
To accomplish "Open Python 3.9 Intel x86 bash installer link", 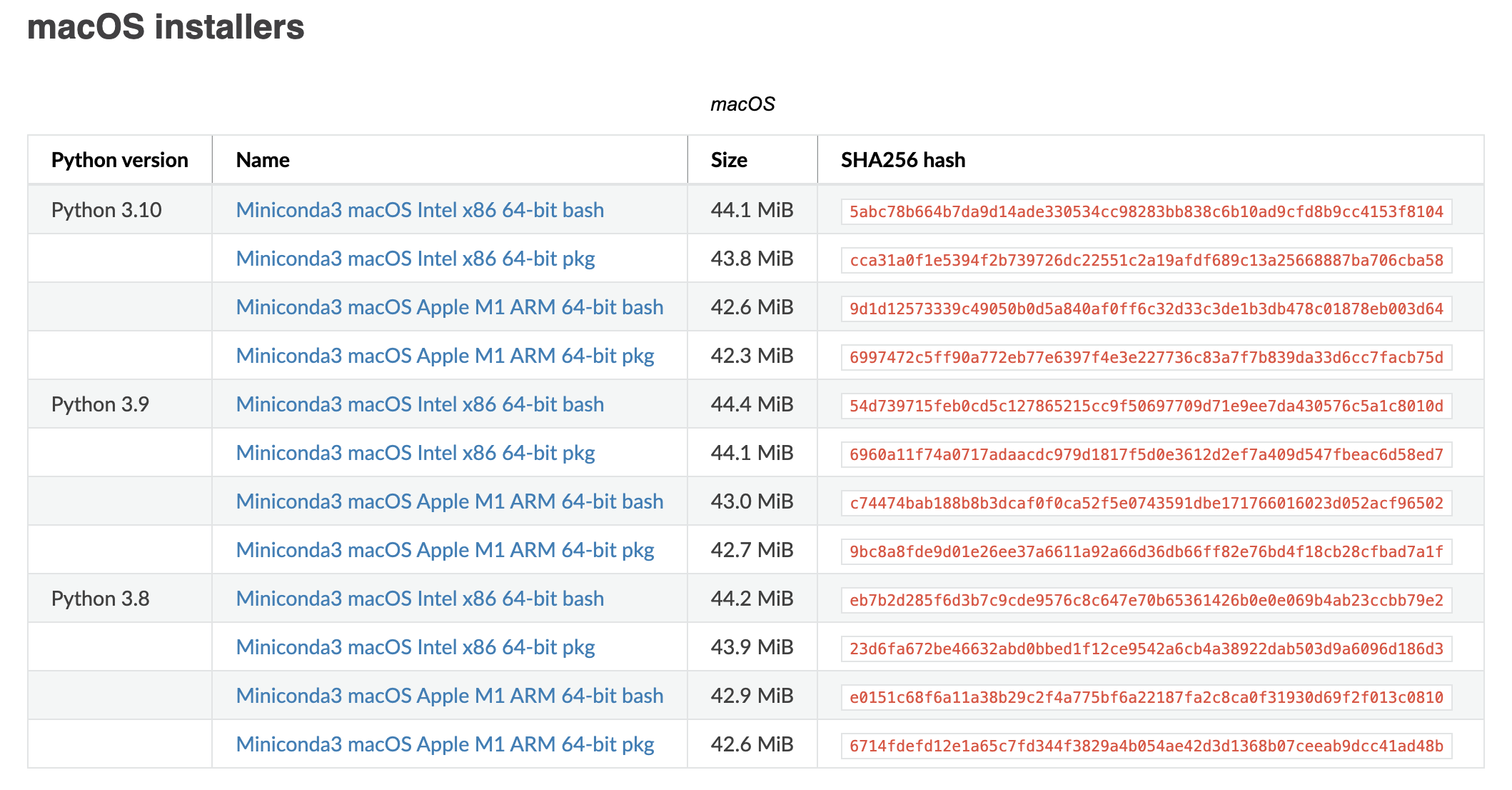I will (x=420, y=404).
